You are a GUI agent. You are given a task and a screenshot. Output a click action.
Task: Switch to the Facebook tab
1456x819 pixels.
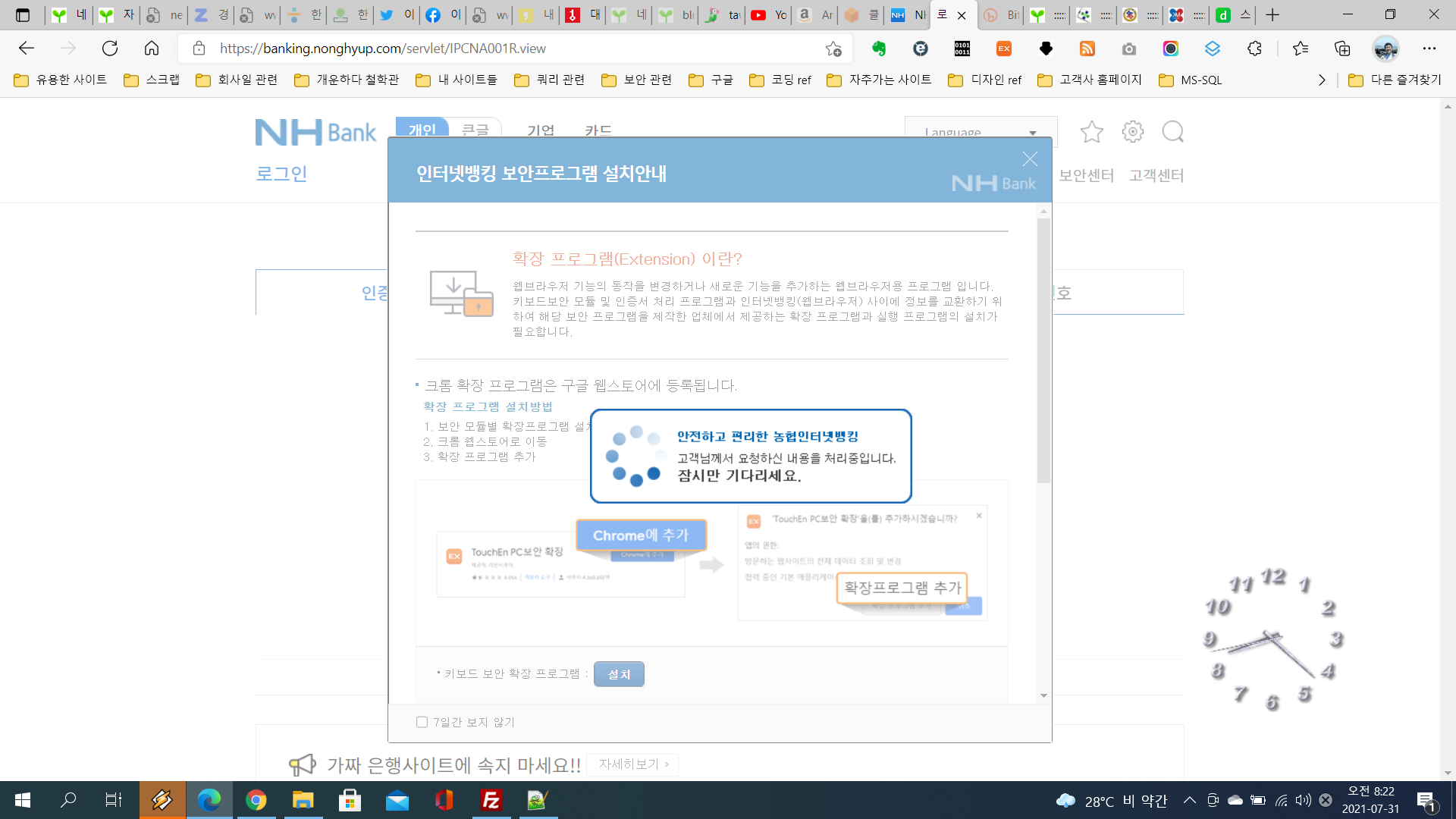(x=444, y=15)
